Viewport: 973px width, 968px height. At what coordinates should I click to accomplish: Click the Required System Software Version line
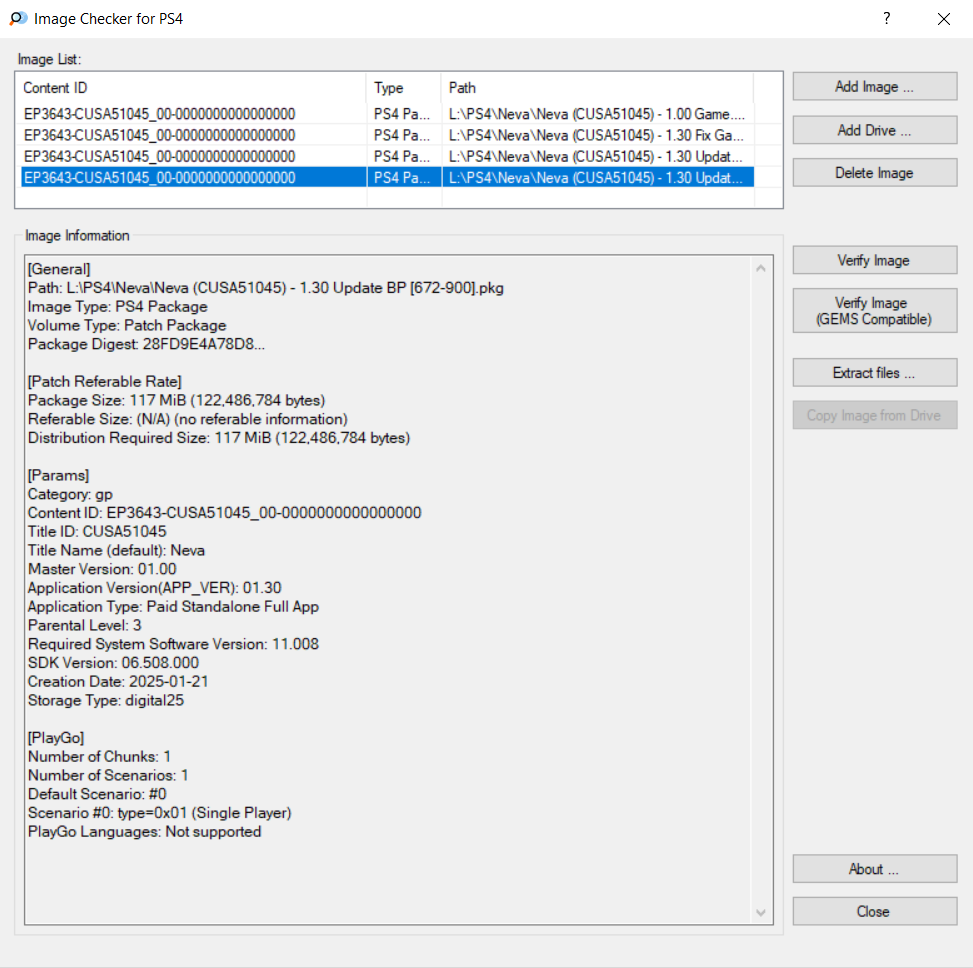point(173,644)
